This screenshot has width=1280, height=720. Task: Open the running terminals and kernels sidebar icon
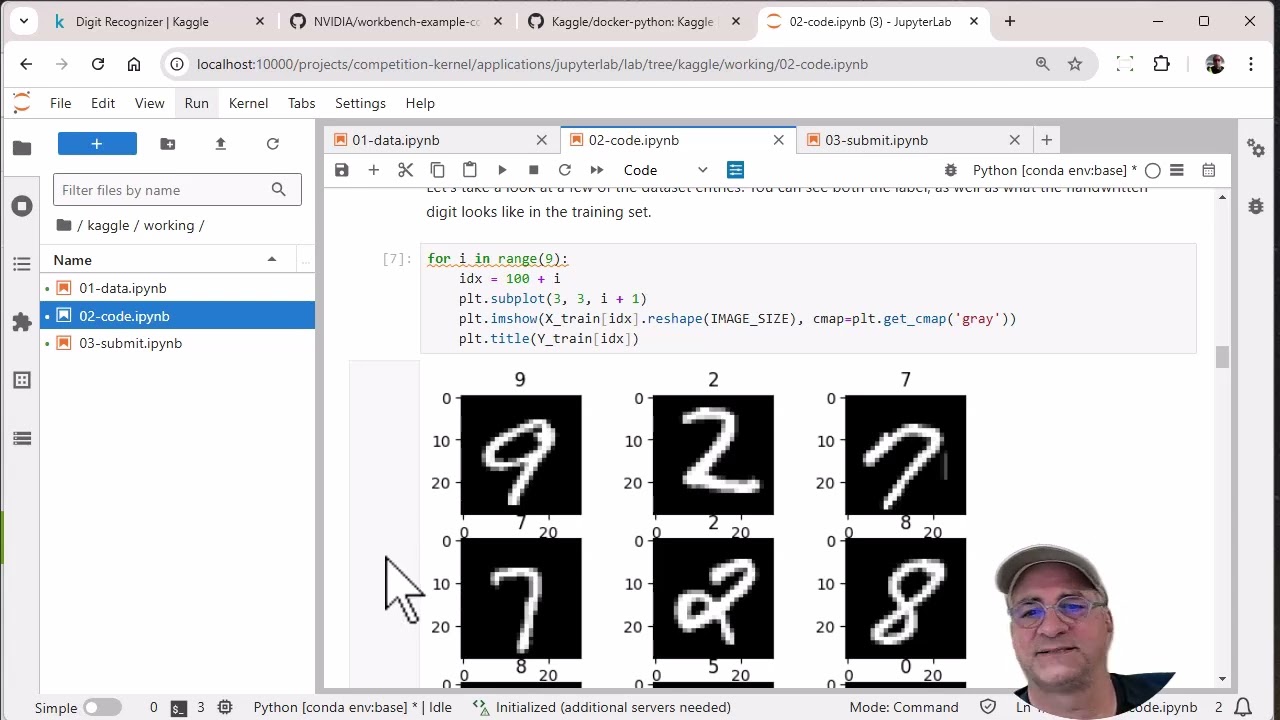[x=22, y=206]
